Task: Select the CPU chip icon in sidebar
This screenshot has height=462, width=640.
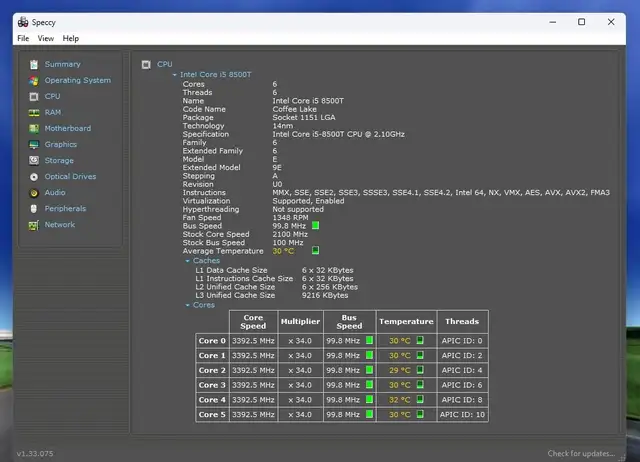Action: coord(34,97)
